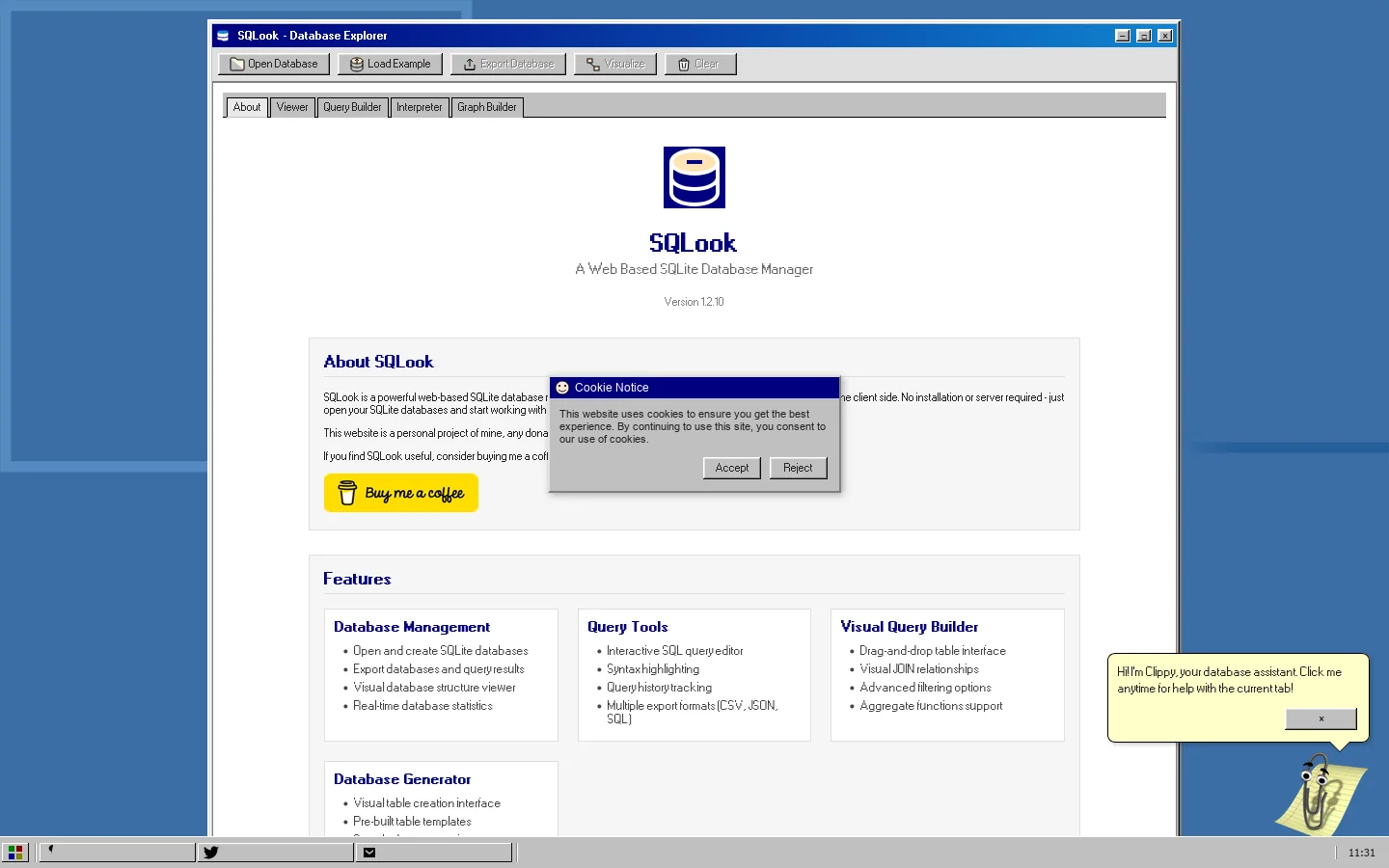Open the Graph Builder tab

tap(487, 107)
